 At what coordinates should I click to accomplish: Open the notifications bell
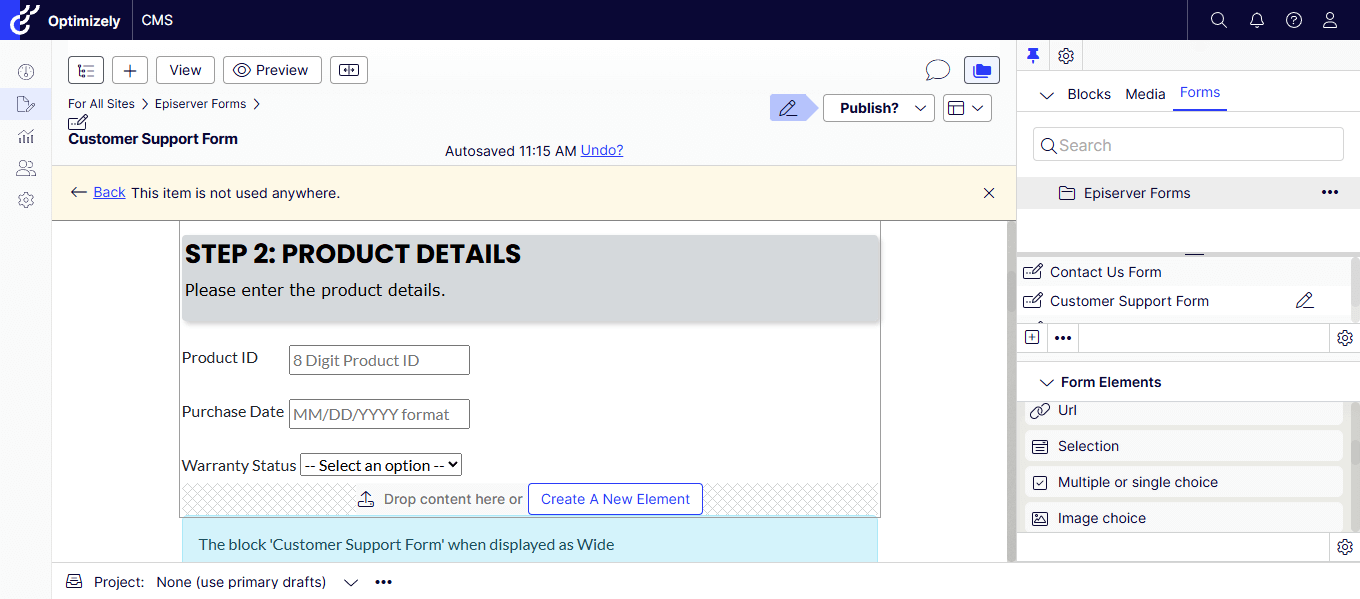click(1257, 20)
